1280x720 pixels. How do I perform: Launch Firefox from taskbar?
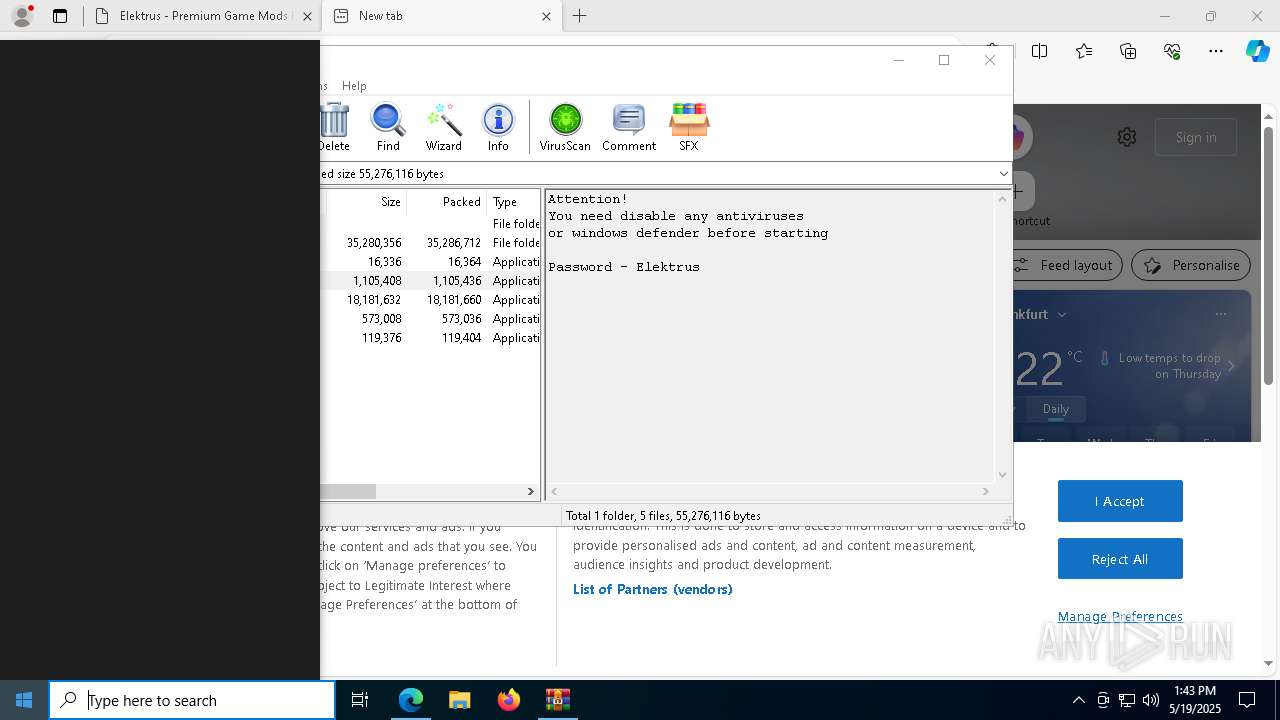(508, 700)
